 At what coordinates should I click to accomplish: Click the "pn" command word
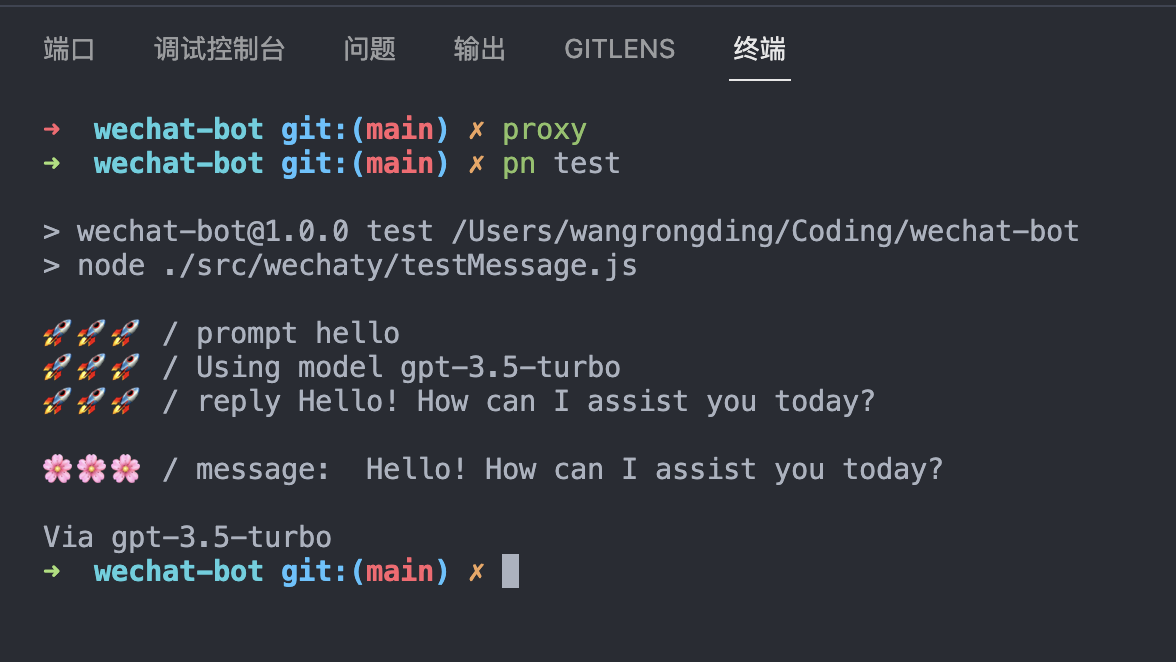(519, 163)
